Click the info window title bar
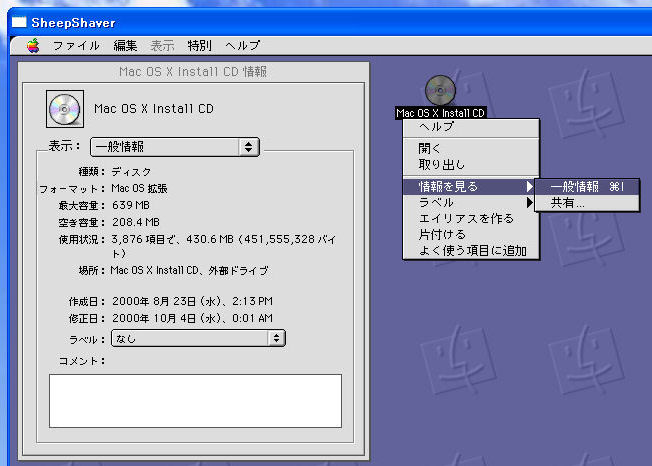The width and height of the screenshot is (652, 466). tap(193, 72)
